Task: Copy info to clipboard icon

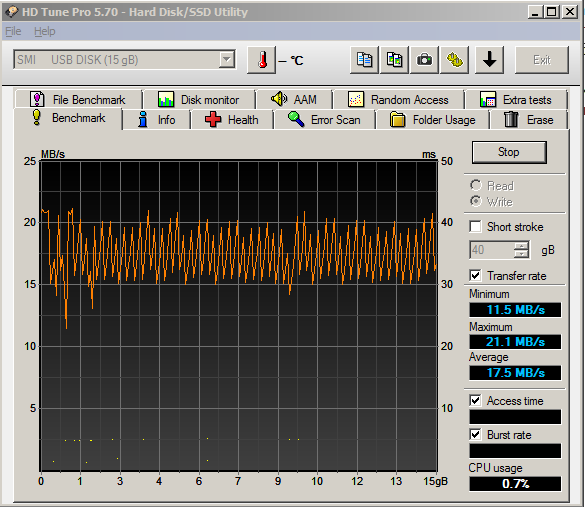Action: pos(364,60)
